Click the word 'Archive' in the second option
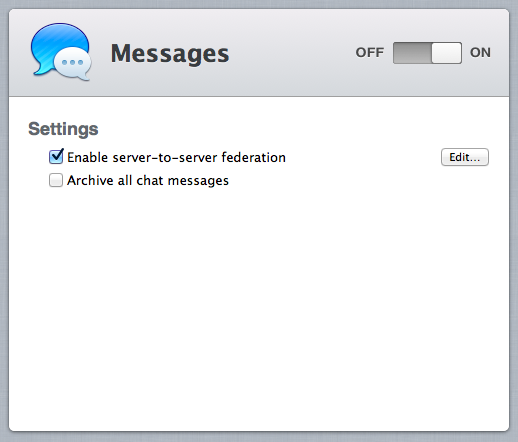This screenshot has height=442, width=518. (90, 181)
